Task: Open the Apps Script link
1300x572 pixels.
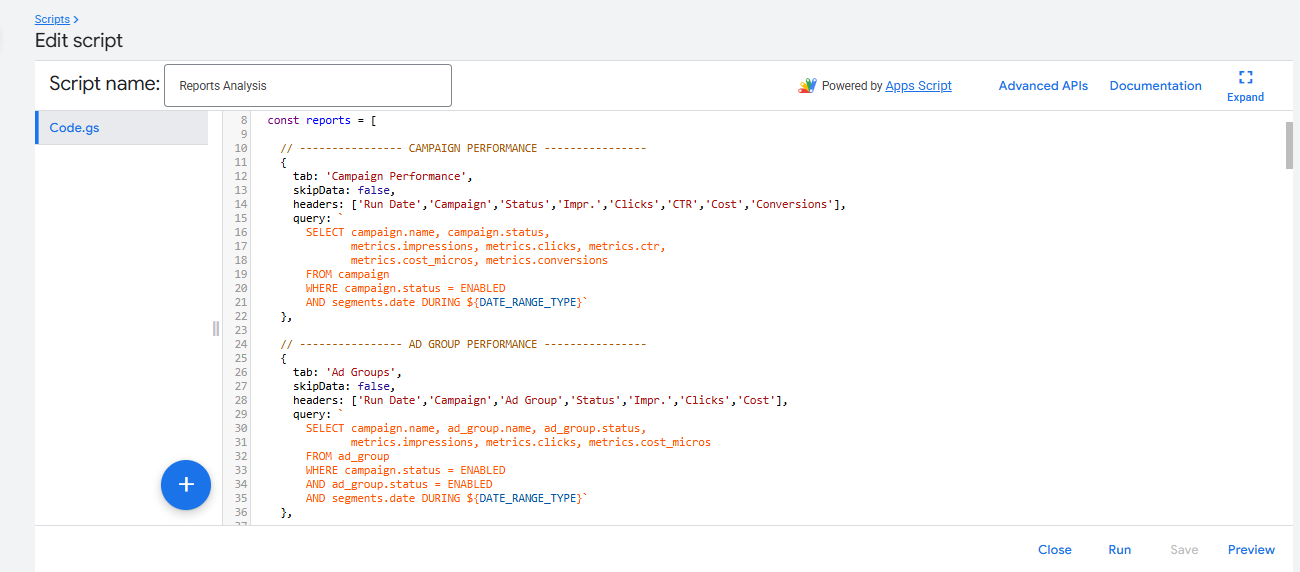Action: pyautogui.click(x=918, y=86)
